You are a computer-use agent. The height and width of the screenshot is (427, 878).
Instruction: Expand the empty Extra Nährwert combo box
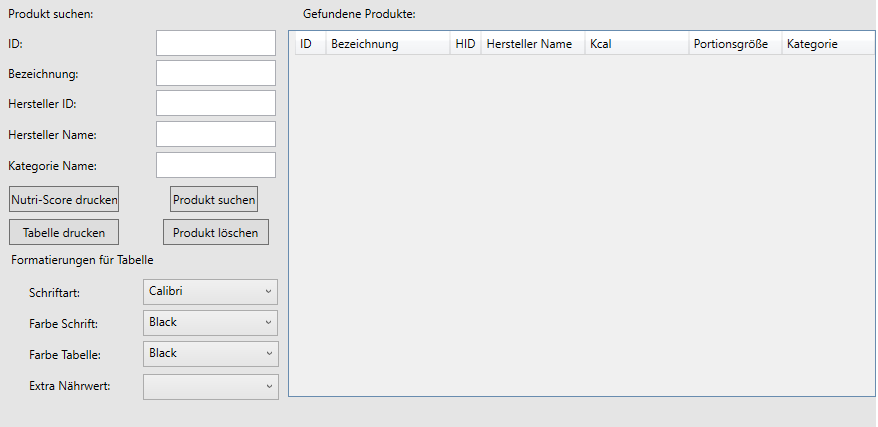tap(211, 387)
